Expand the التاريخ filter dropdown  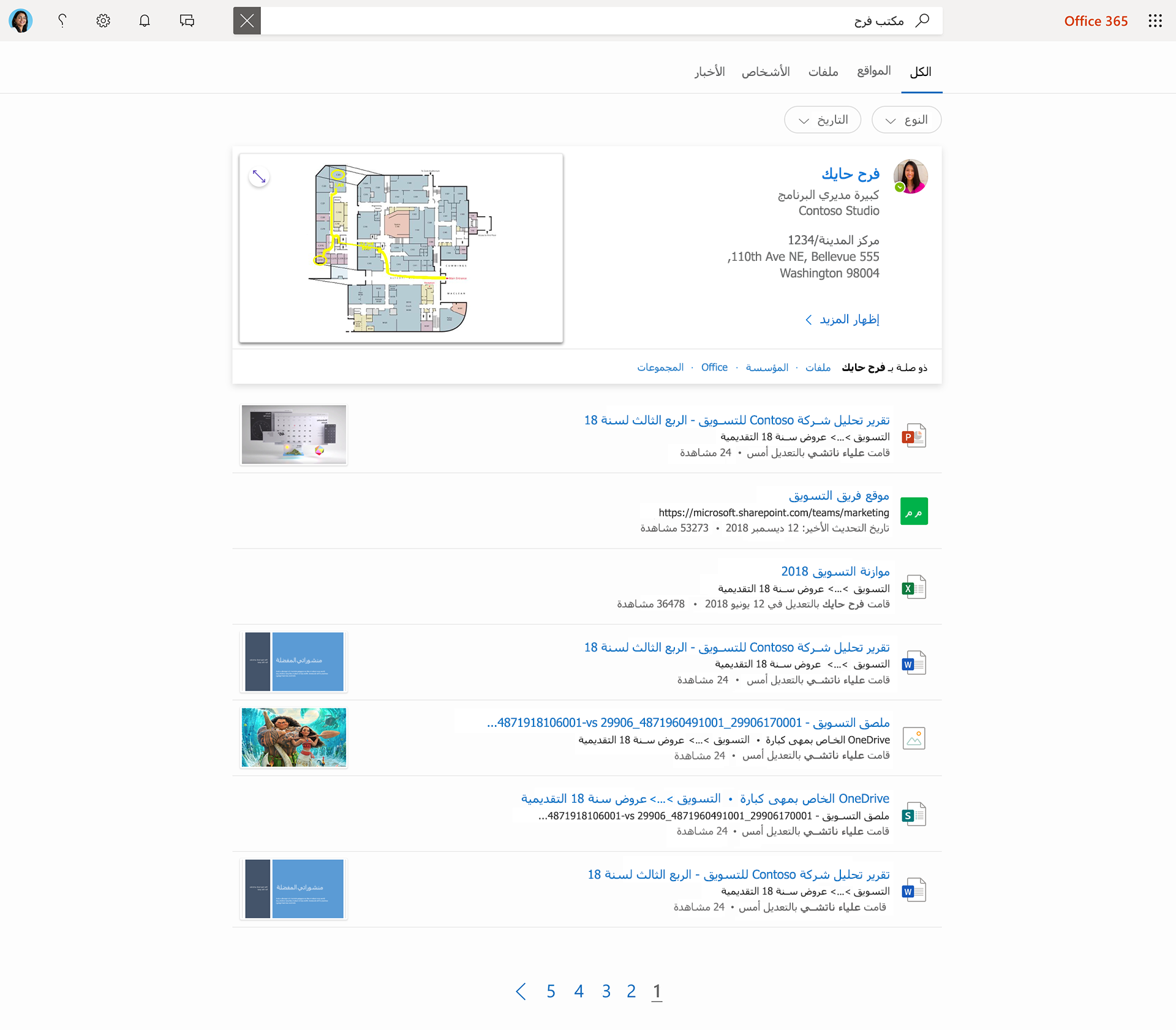821,120
